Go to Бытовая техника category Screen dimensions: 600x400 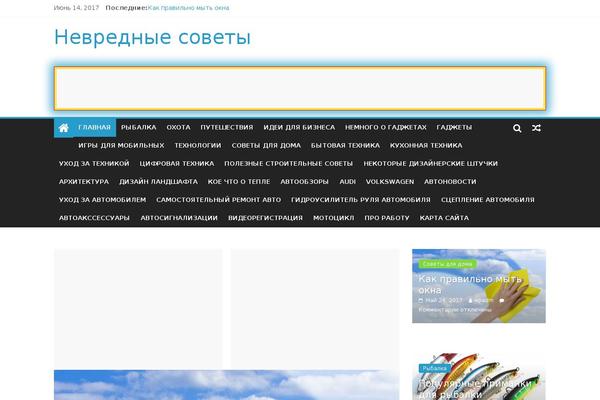pyautogui.click(x=345, y=145)
